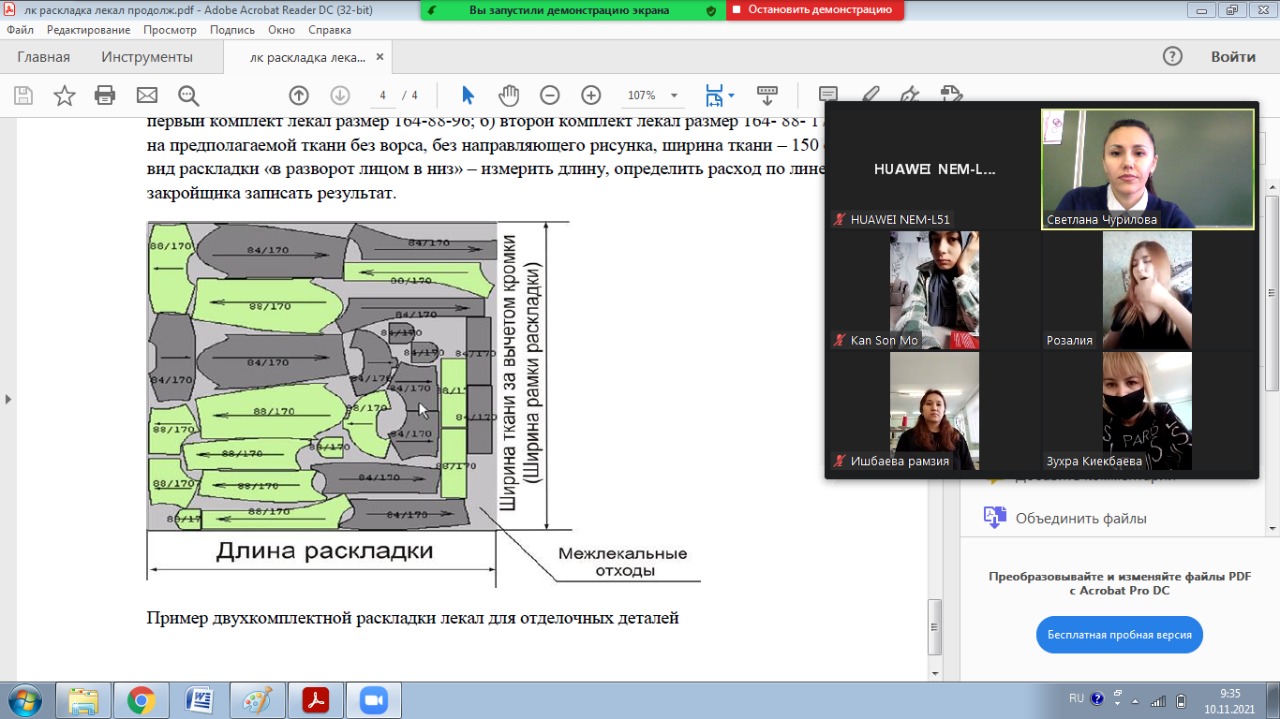
Task: Send the file by email with the envelope icon
Action: pyautogui.click(x=147, y=96)
